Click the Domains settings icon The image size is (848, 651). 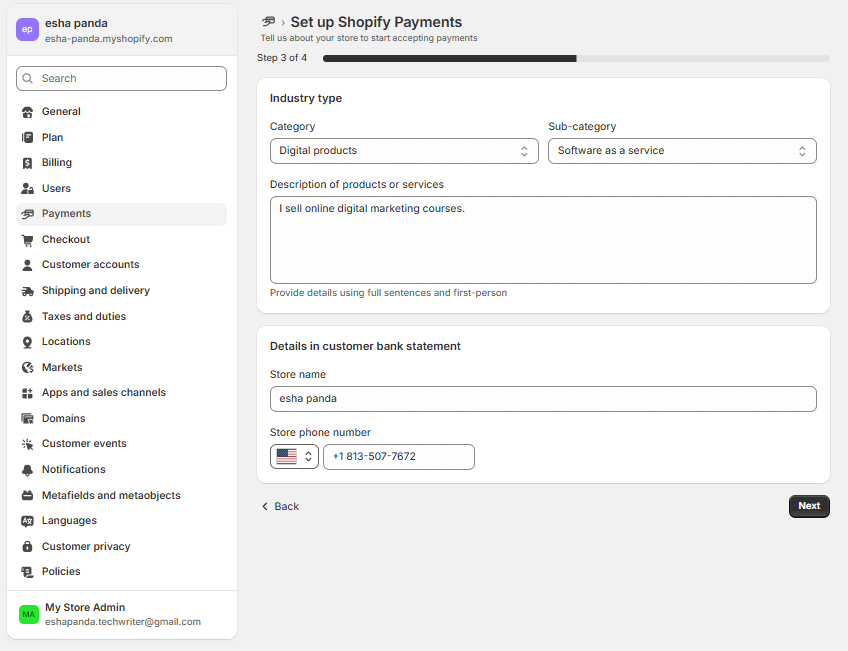pos(26,418)
